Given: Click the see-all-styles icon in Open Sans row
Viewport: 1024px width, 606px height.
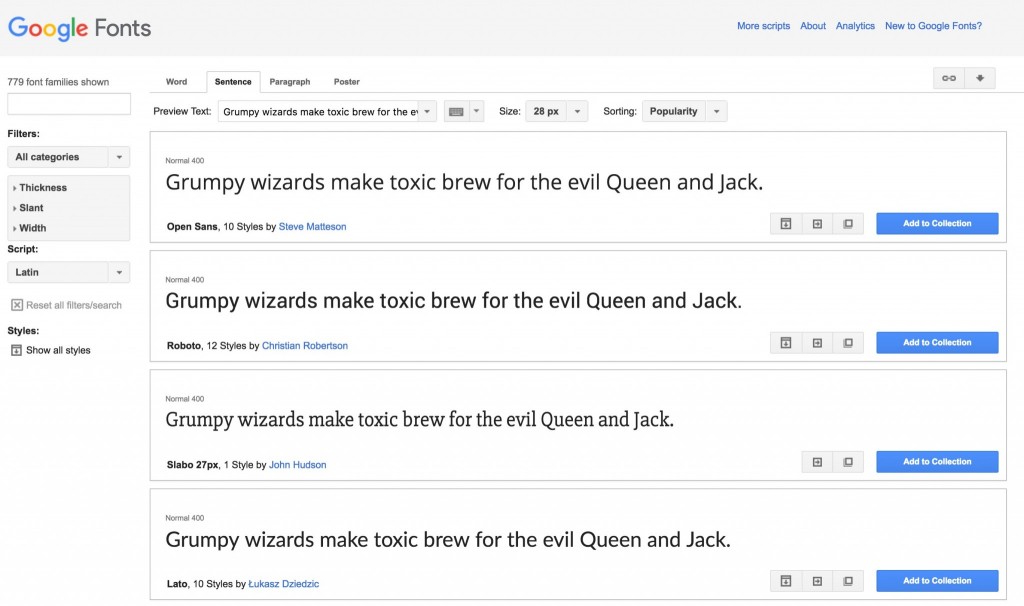Looking at the screenshot, I should click(786, 224).
